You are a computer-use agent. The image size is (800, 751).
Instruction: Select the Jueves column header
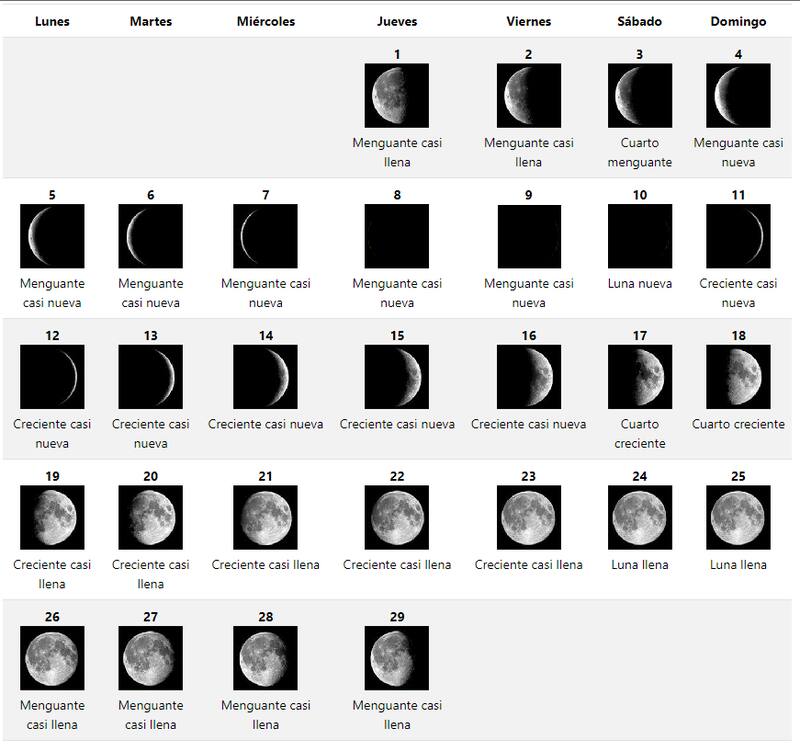[397, 21]
